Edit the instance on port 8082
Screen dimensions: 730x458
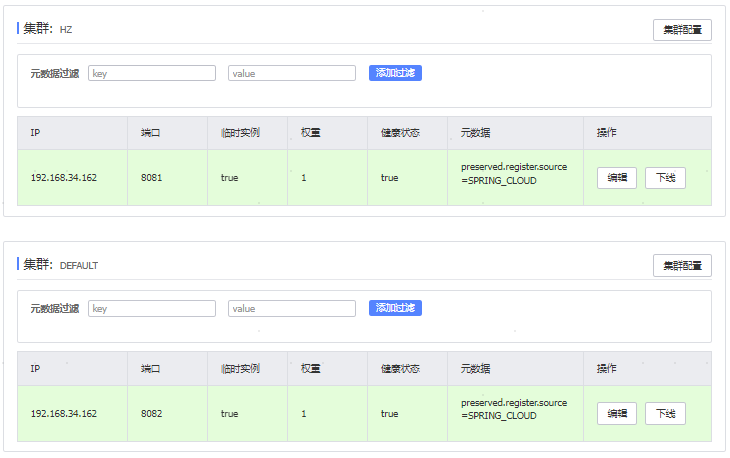(x=617, y=414)
